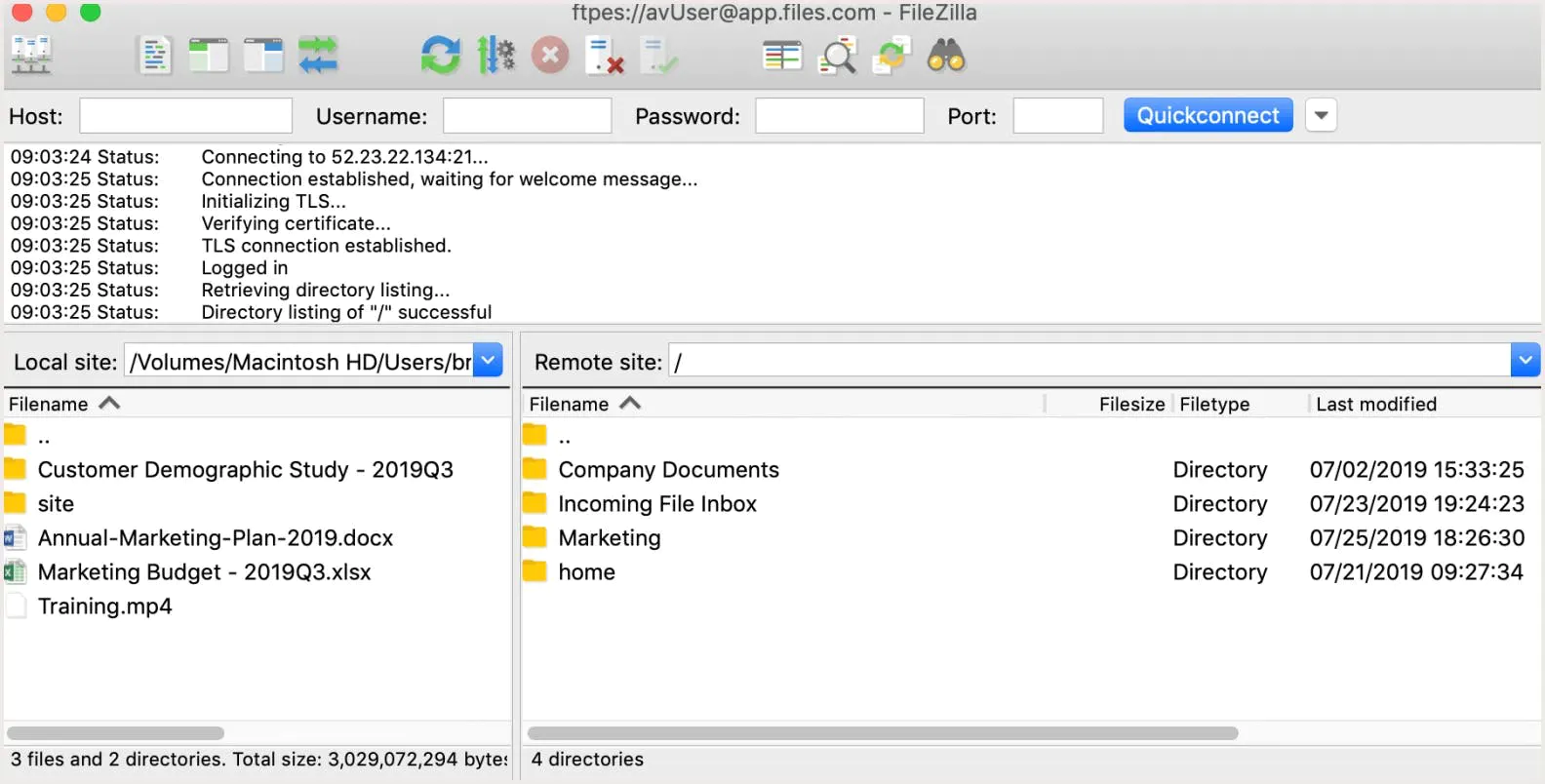This screenshot has width=1545, height=784.
Task: Open the Site Manager
Action: tap(31, 56)
